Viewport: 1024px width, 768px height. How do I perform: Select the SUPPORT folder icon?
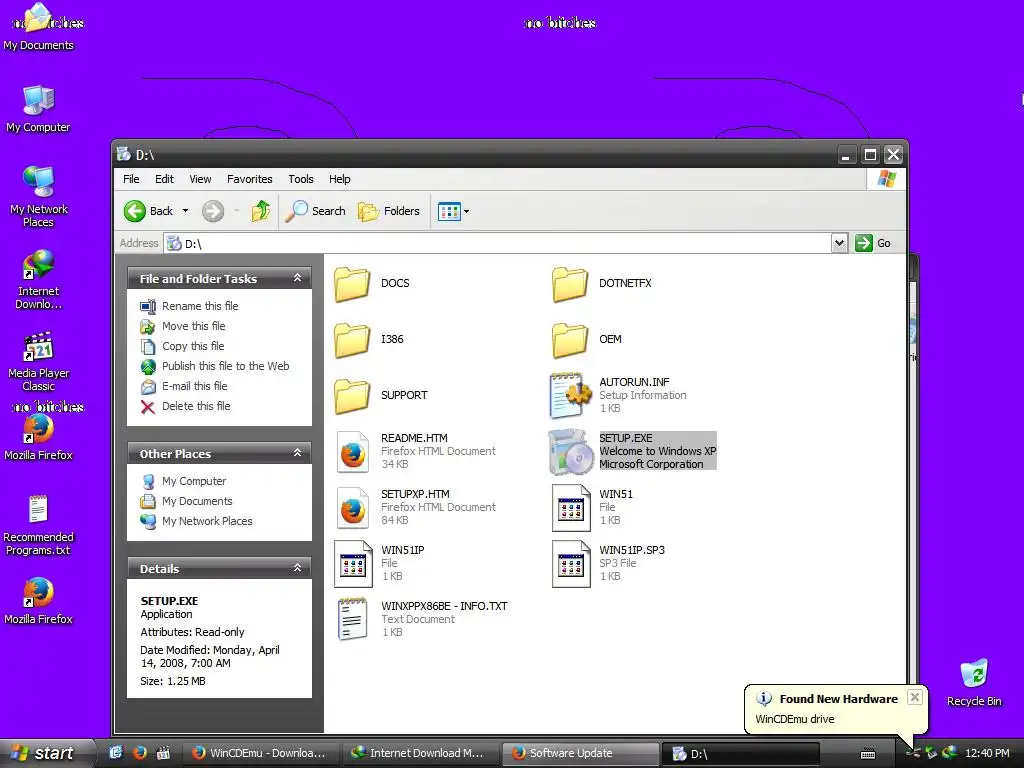[x=353, y=396]
